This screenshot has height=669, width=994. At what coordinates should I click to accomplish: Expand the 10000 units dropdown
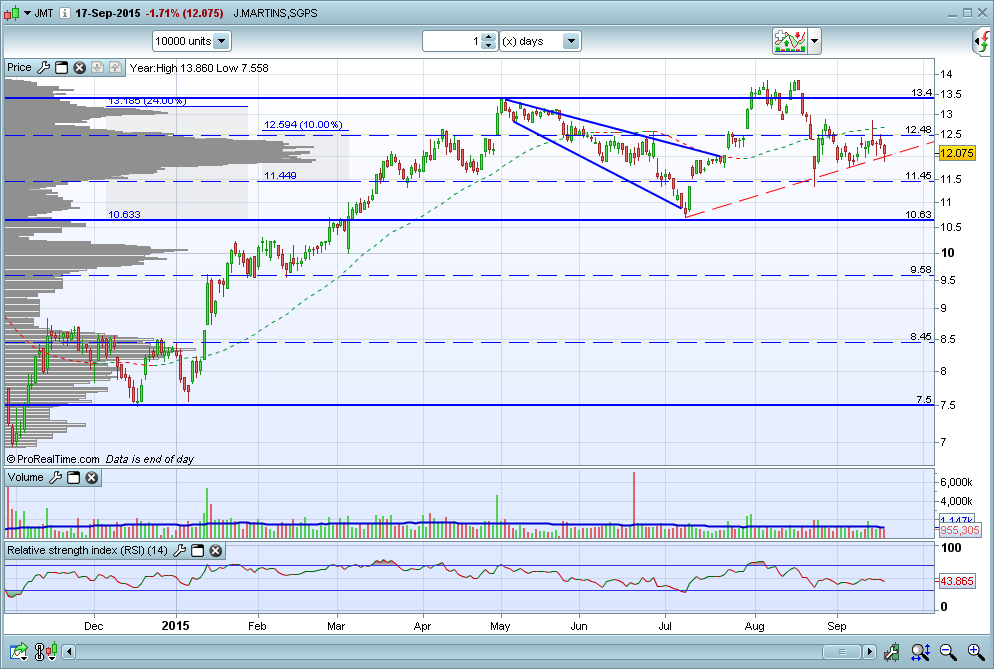[x=221, y=41]
